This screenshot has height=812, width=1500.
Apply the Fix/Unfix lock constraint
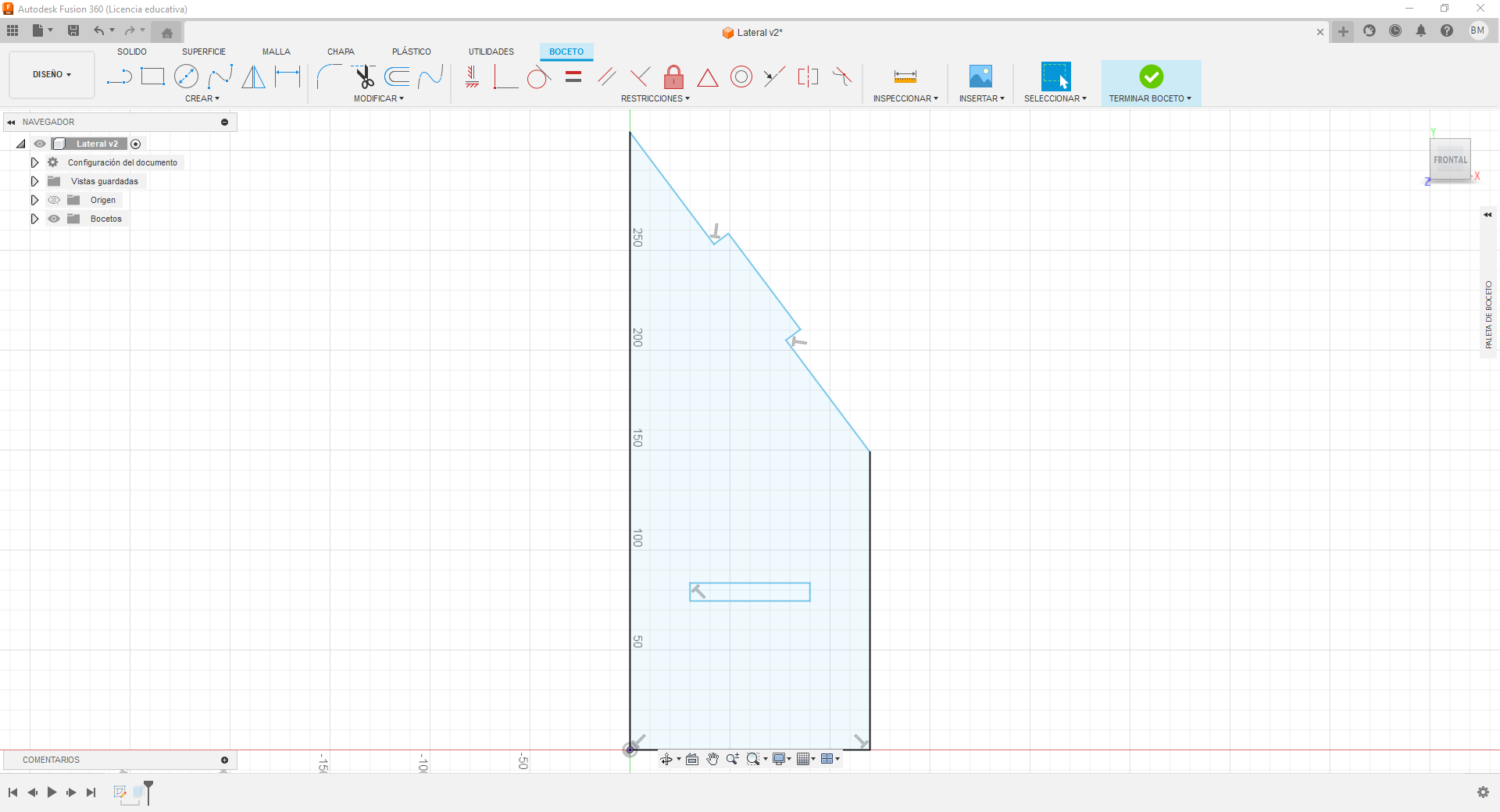(673, 77)
